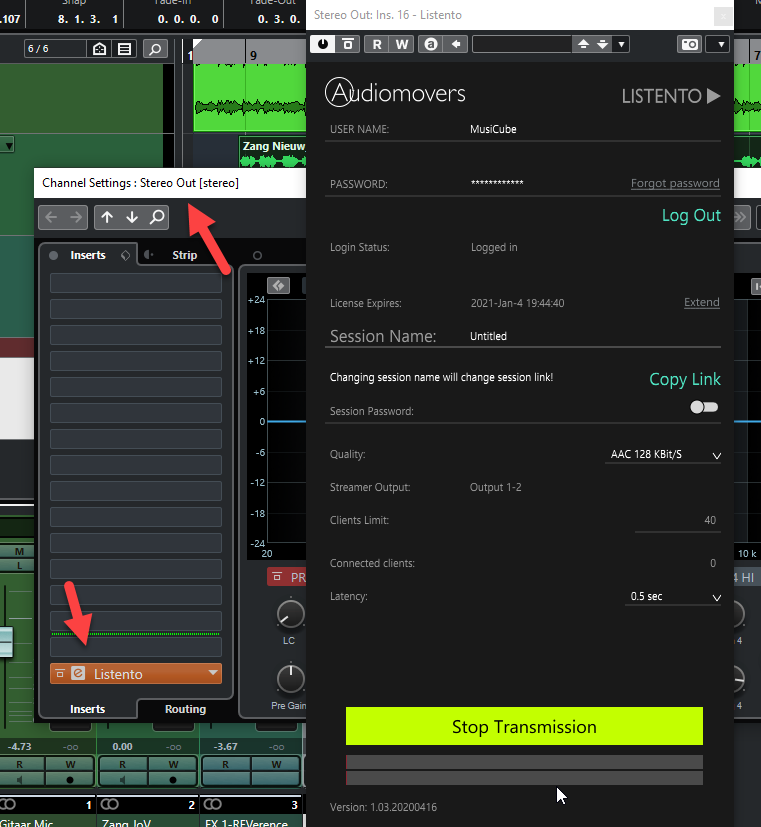Toggle the Listento plugin power button

click(323, 44)
